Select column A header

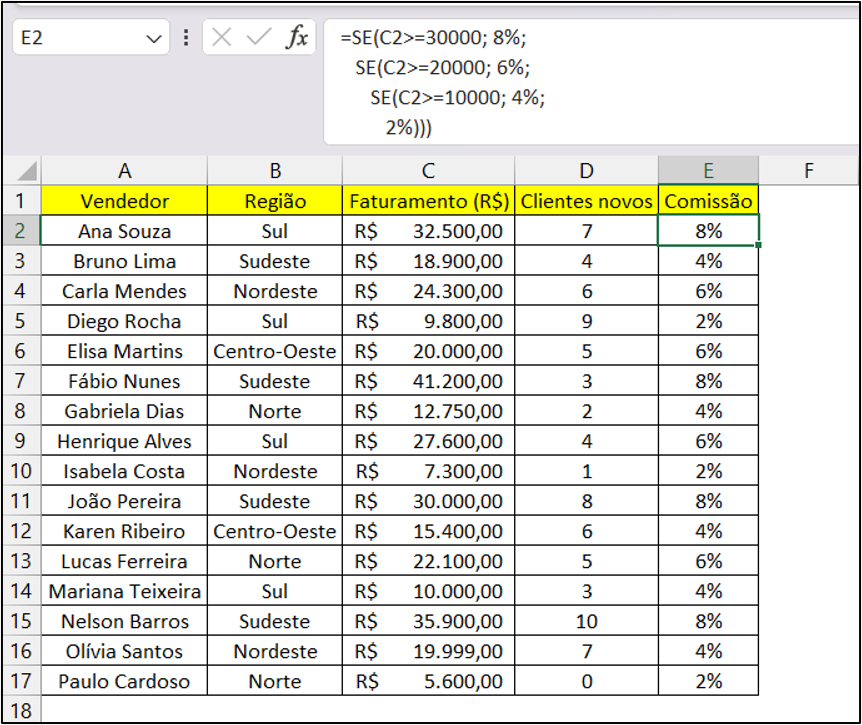[x=124, y=171]
